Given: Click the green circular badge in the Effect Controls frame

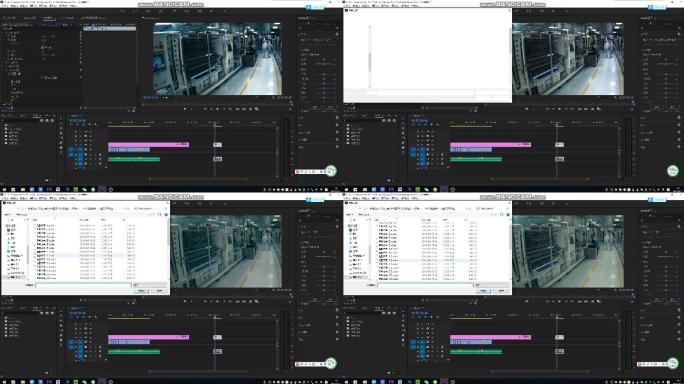Looking at the screenshot, I should tap(331, 171).
